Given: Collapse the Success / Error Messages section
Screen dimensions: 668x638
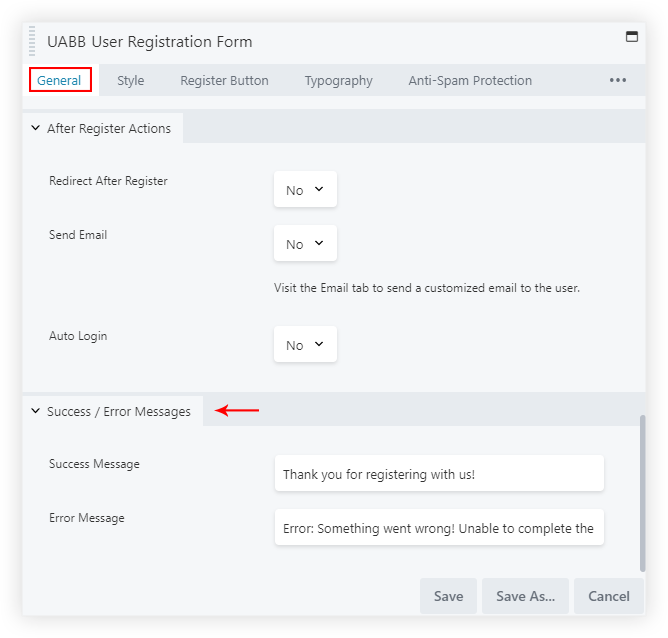Looking at the screenshot, I should click(36, 411).
